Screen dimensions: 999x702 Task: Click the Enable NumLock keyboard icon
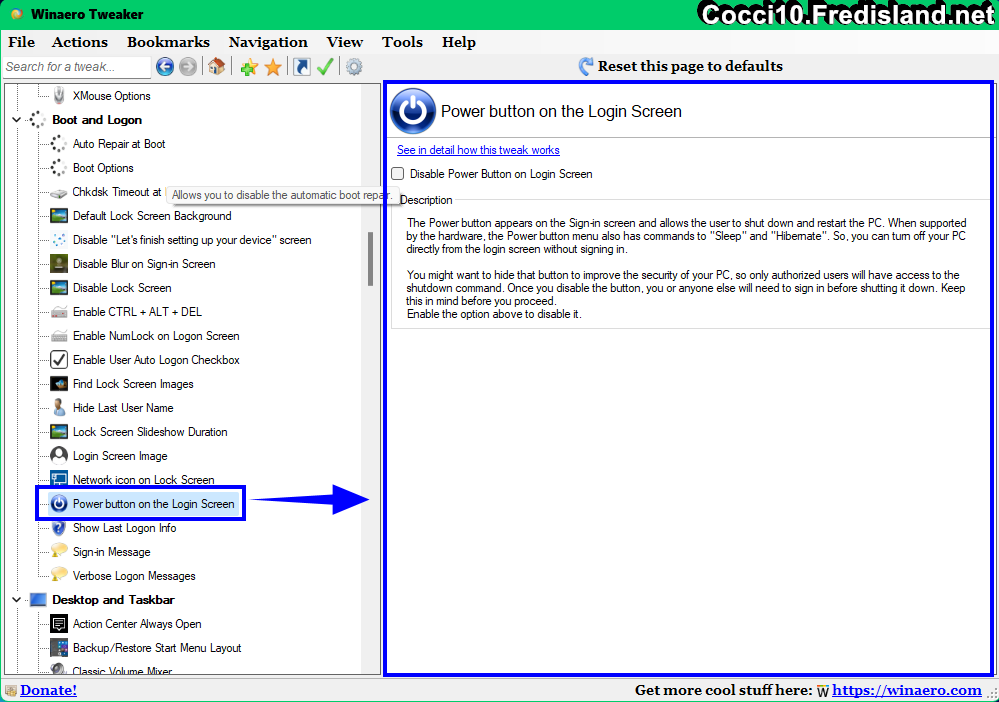tap(59, 336)
